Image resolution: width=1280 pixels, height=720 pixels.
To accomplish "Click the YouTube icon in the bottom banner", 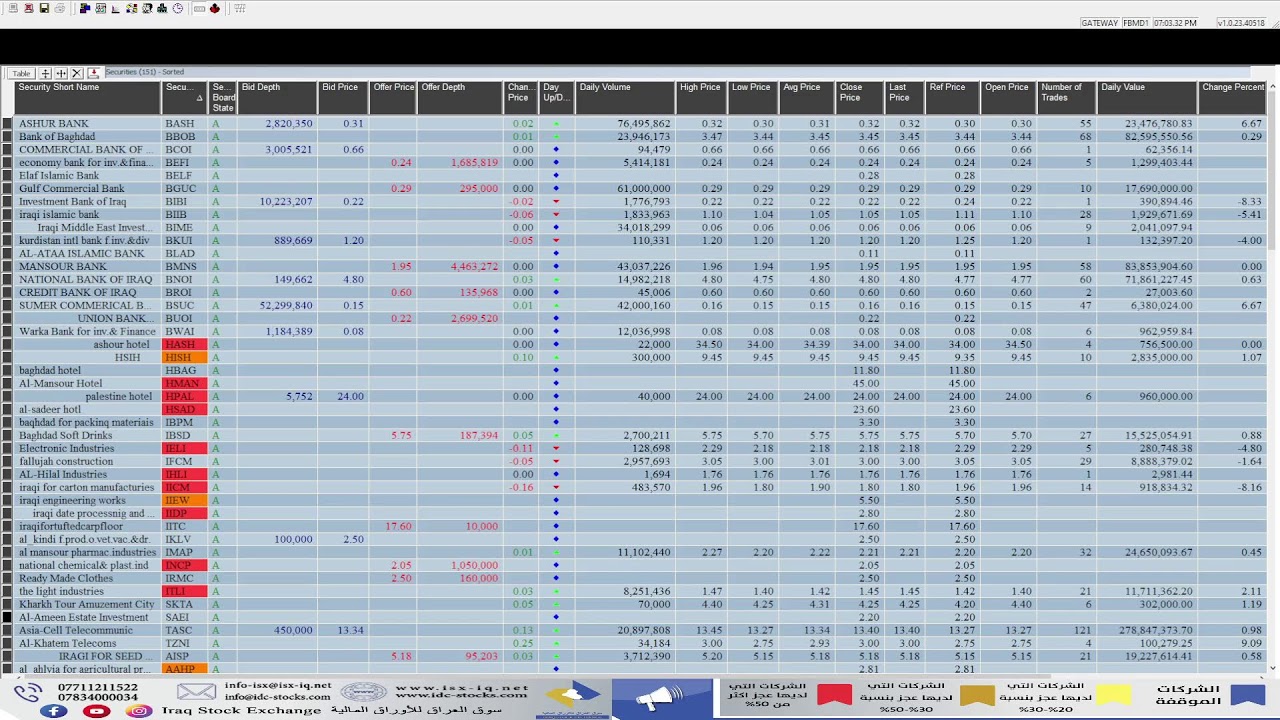I will (97, 711).
